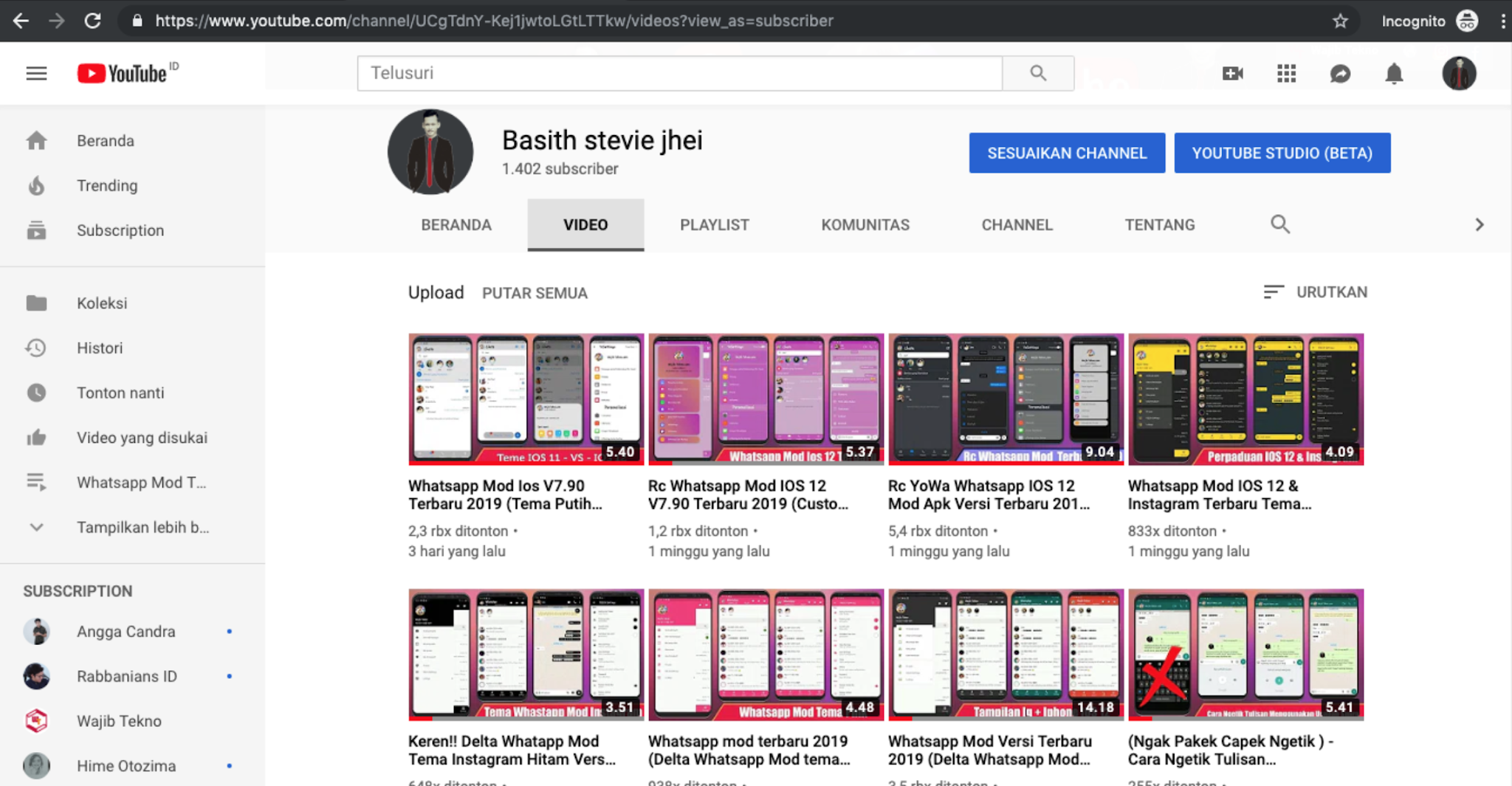Click title 'Whatsapp Mod Versi Terbaru 2019'
1512x786 pixels.
(x=989, y=750)
